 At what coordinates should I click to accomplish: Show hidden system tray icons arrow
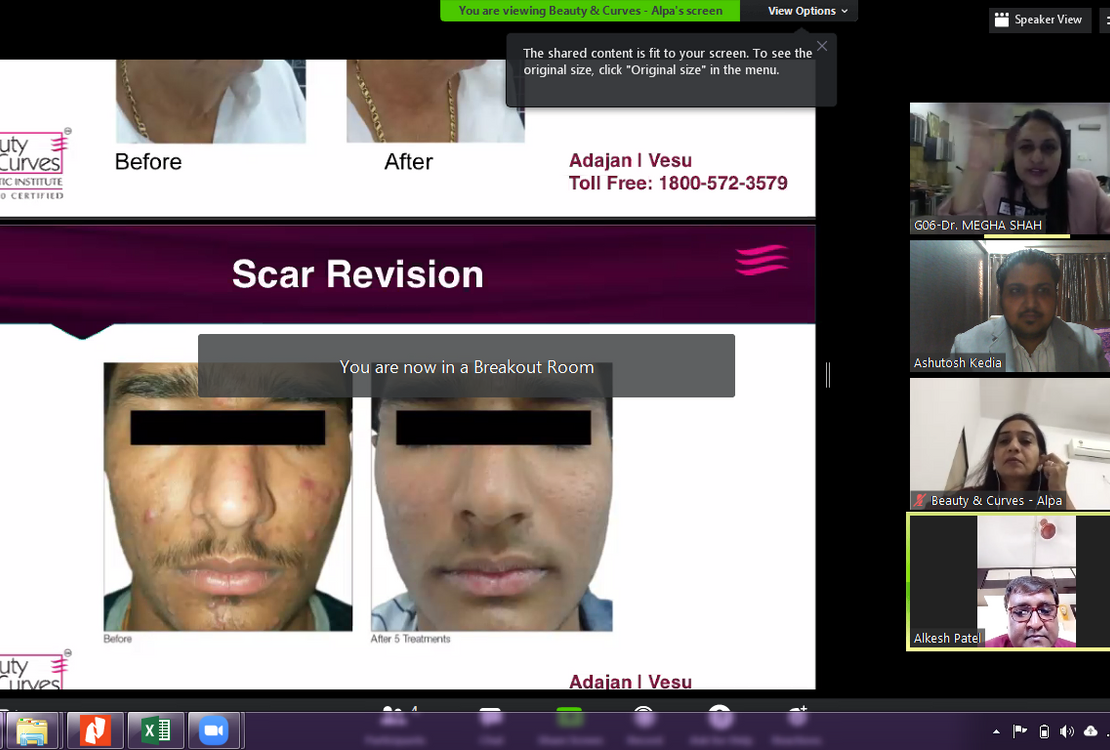click(x=996, y=732)
